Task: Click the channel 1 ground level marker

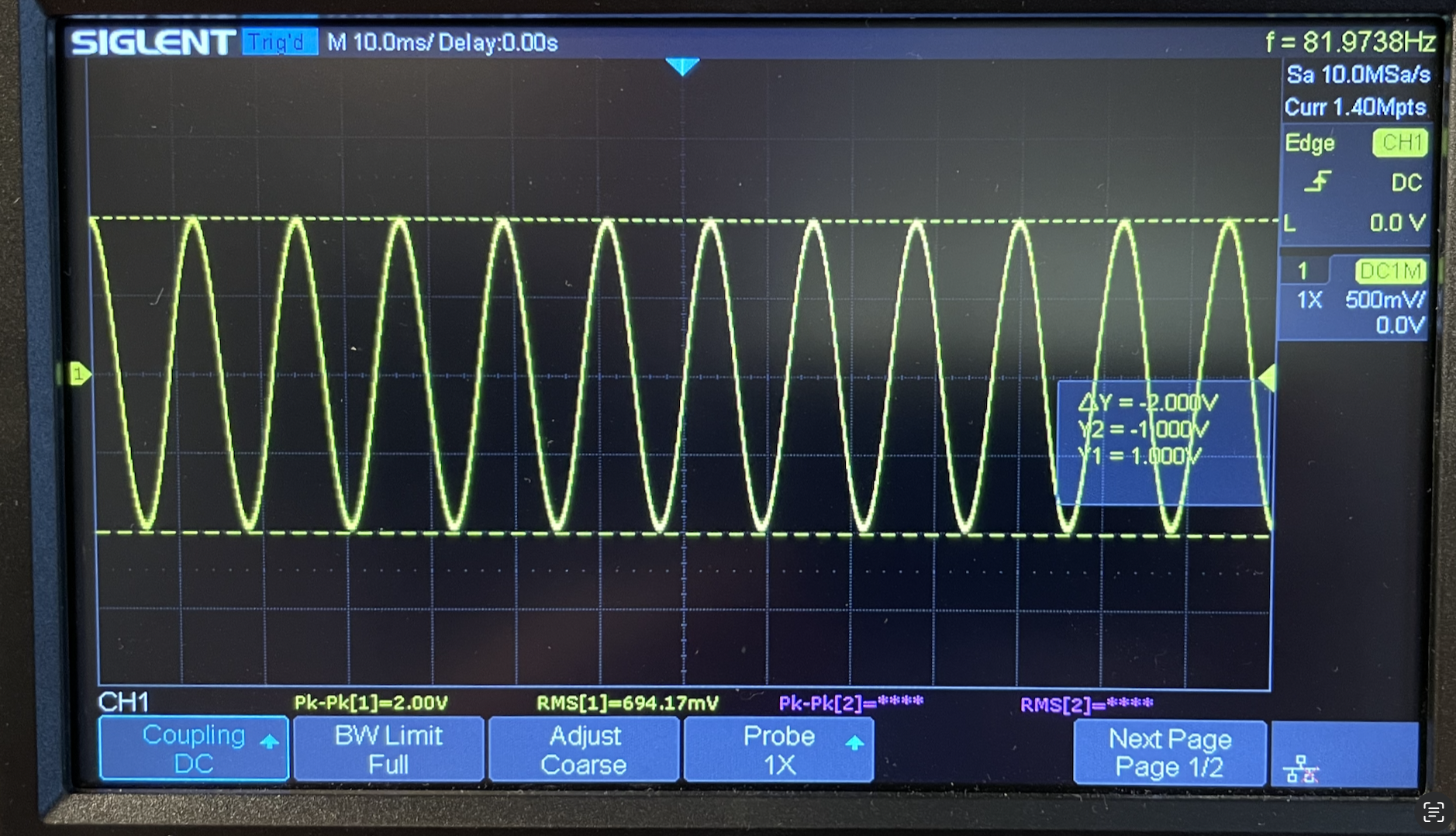Action: coord(78,375)
